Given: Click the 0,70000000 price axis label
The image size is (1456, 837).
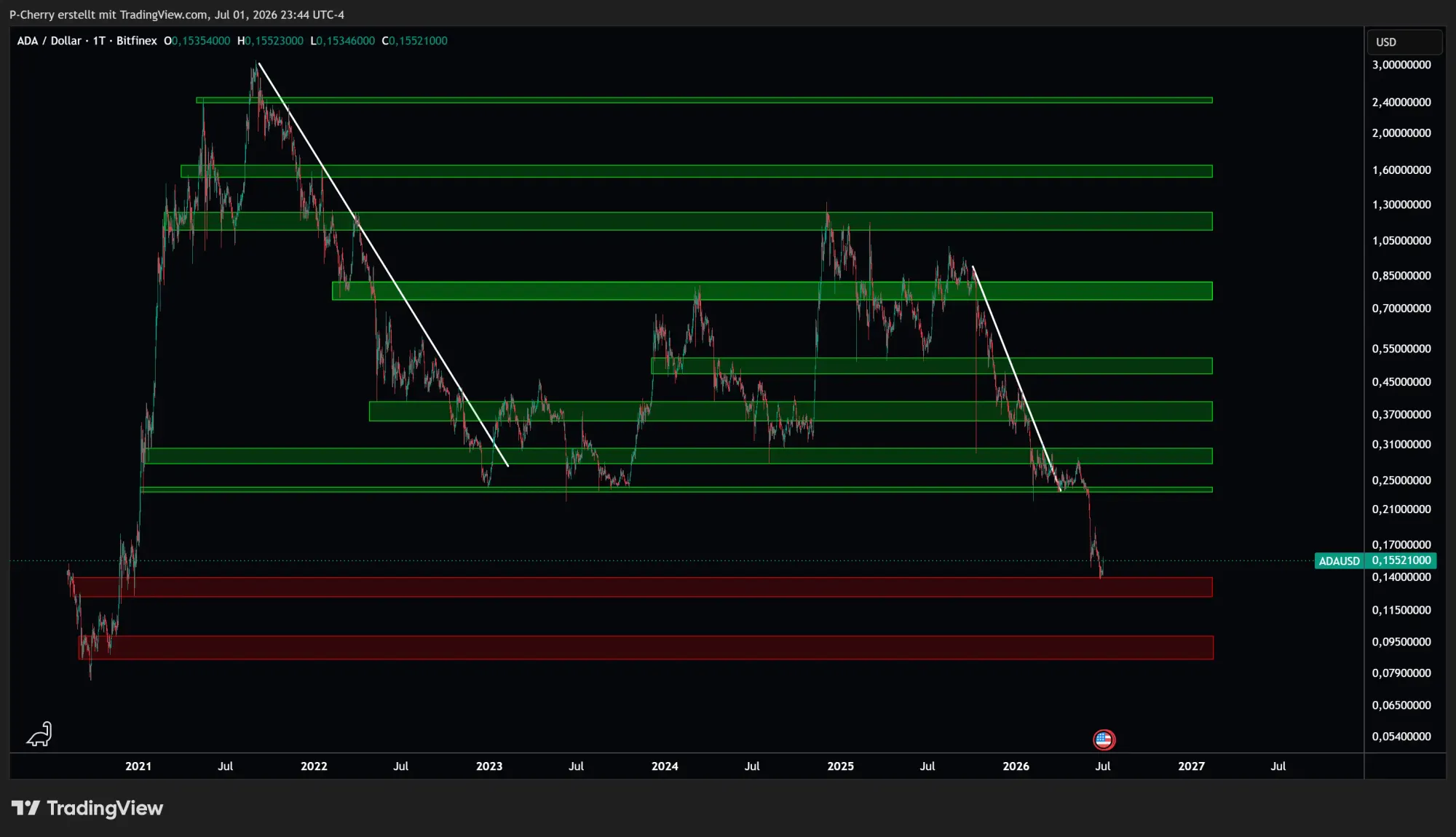Looking at the screenshot, I should tap(1401, 309).
